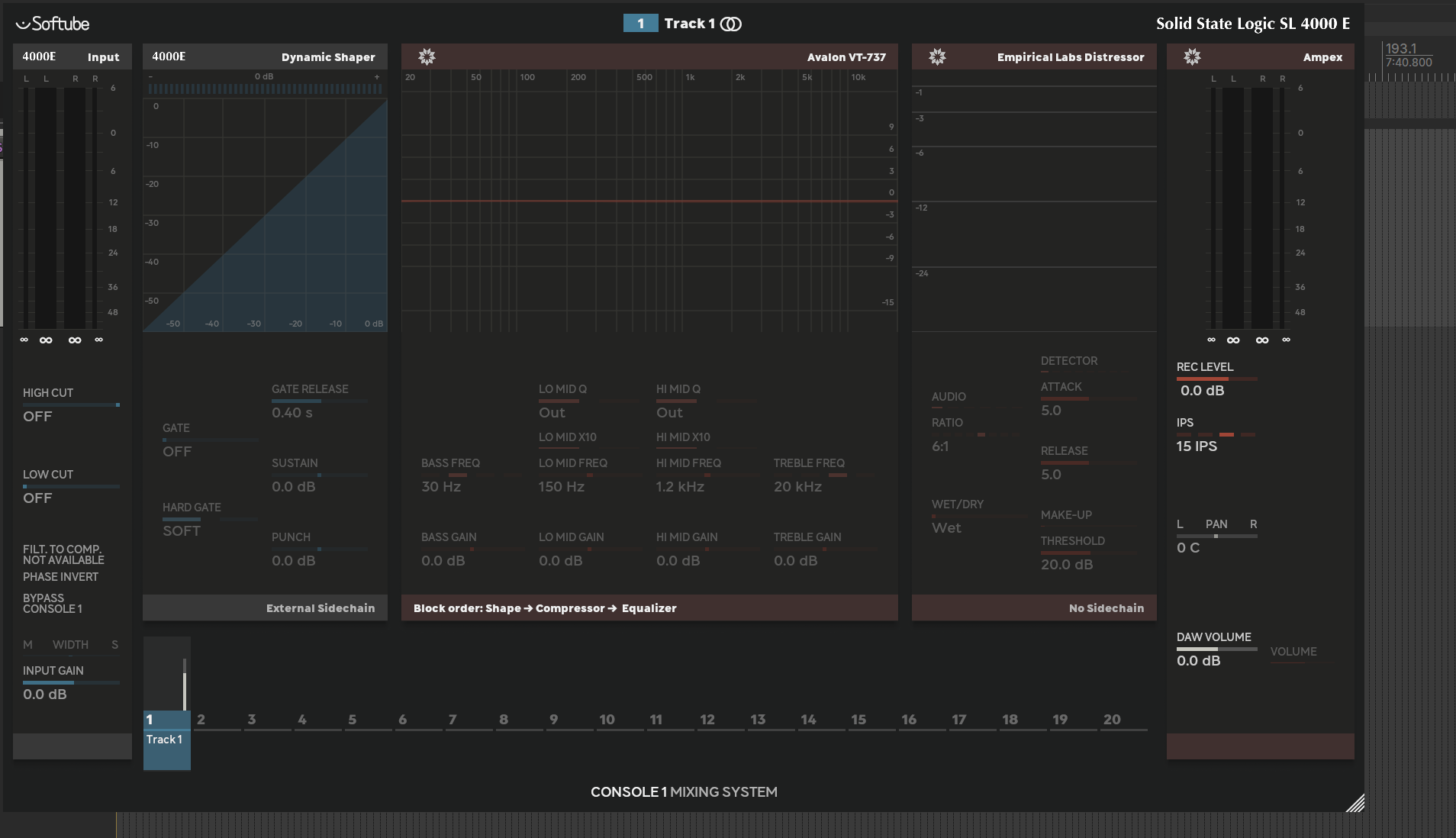Image resolution: width=1456 pixels, height=838 pixels.
Task: Click the Treble Freq 20 kHz value
Action: click(x=797, y=487)
